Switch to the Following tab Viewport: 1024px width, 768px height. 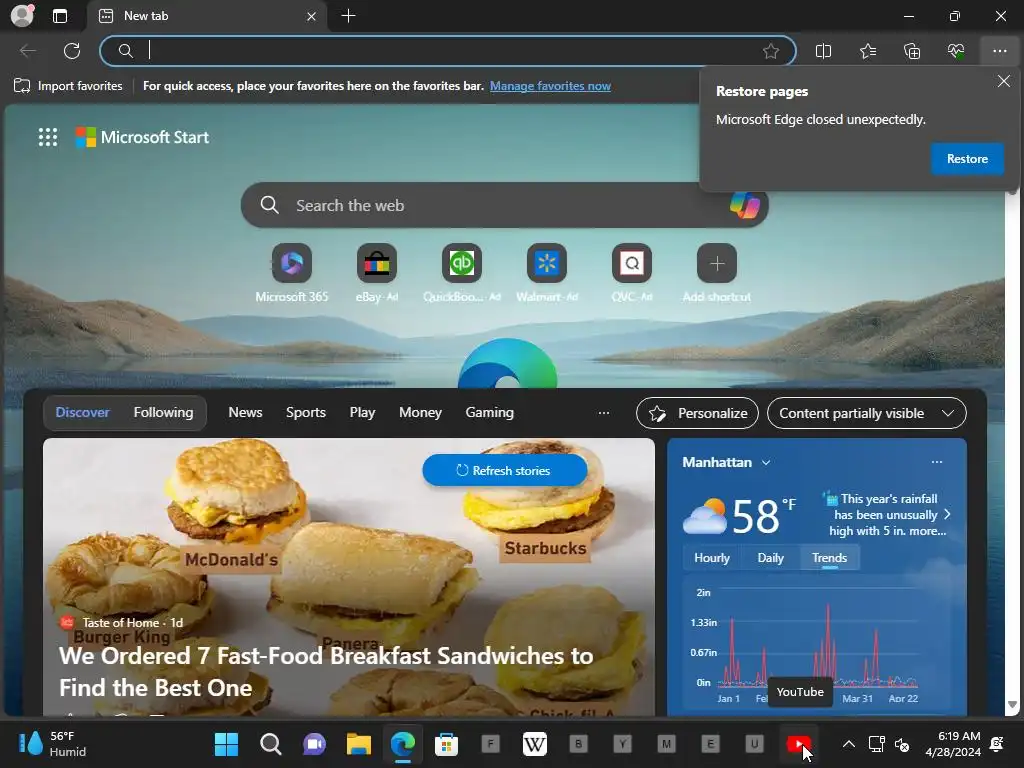pos(163,412)
